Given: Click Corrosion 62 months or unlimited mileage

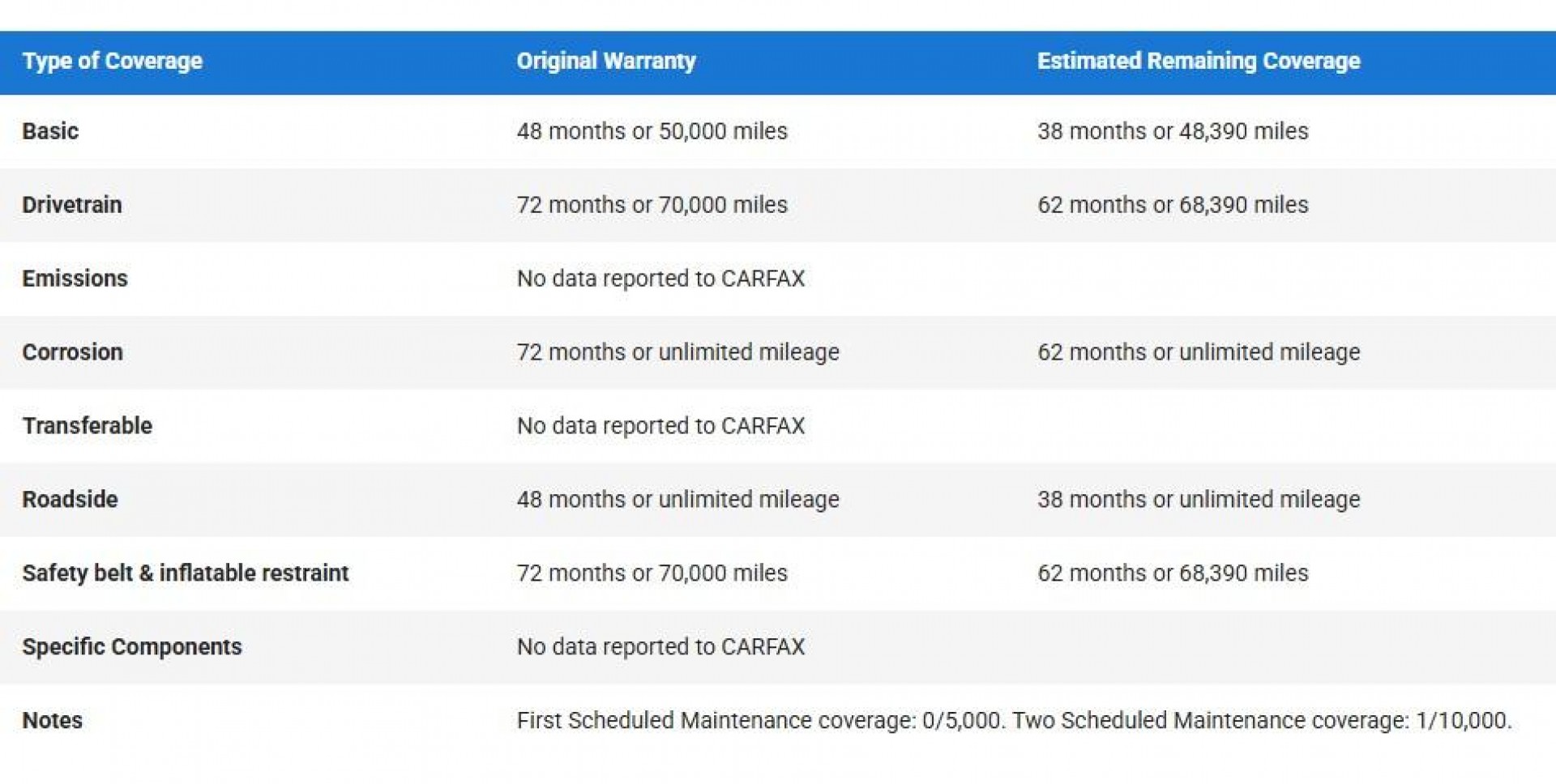Looking at the screenshot, I should click(x=1198, y=352).
